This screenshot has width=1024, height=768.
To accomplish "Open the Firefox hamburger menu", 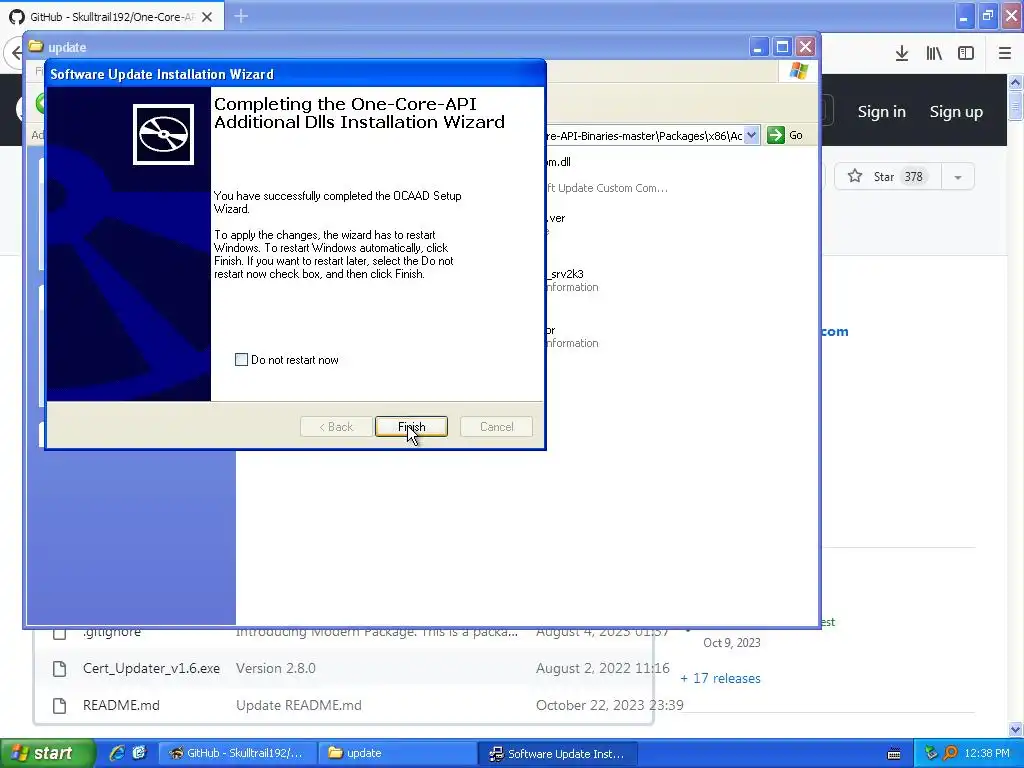I will (x=1005, y=54).
